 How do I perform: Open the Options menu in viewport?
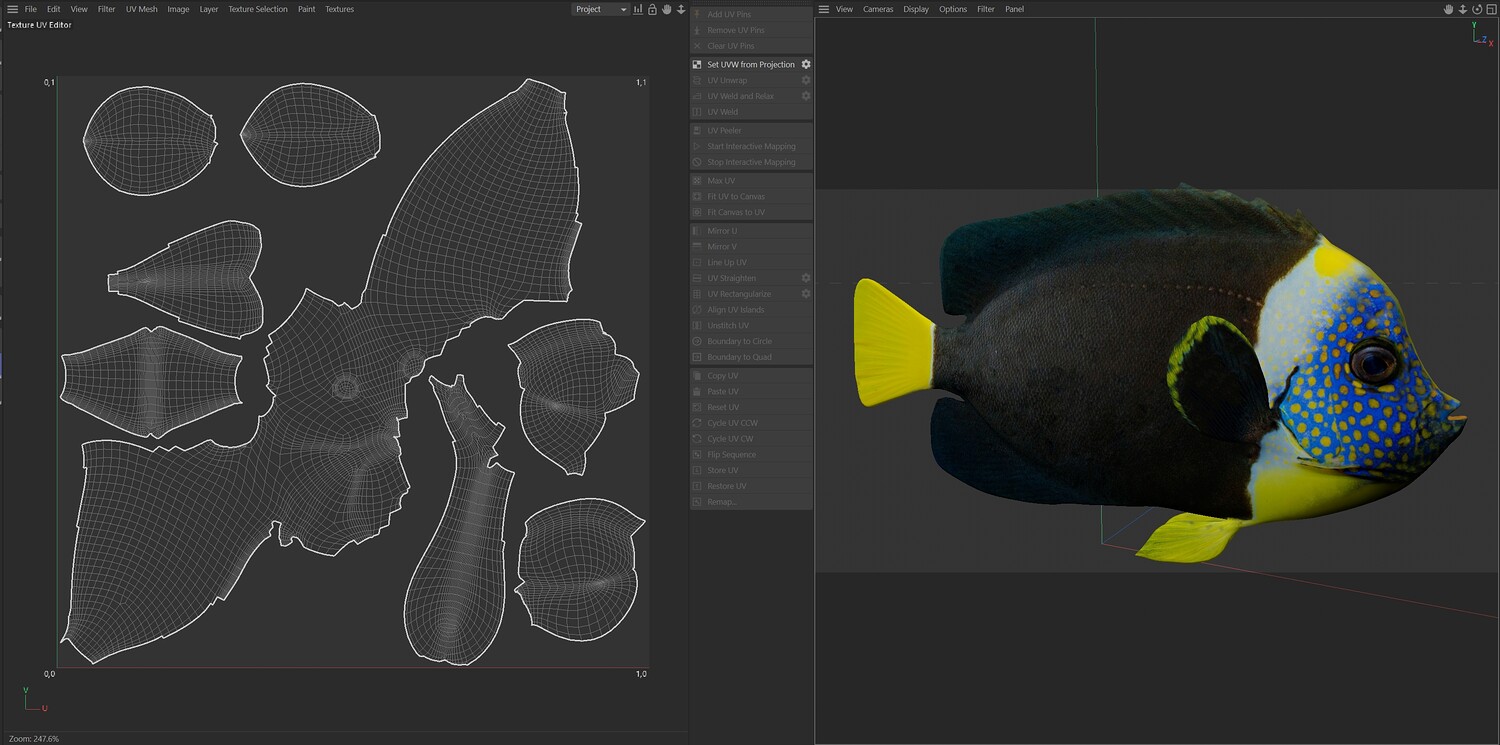[x=953, y=9]
